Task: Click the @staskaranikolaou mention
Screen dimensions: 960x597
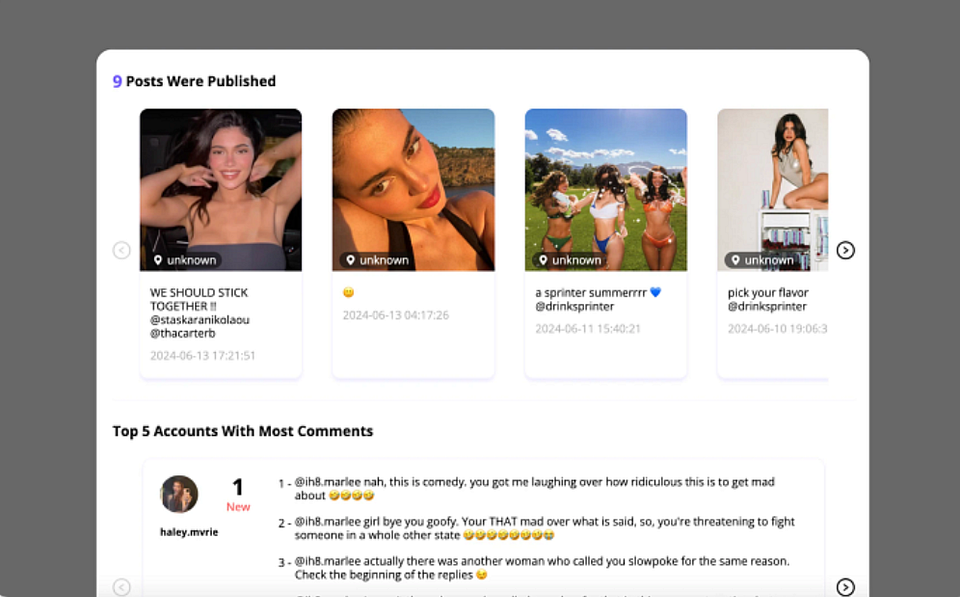Action: pyautogui.click(x=200, y=320)
